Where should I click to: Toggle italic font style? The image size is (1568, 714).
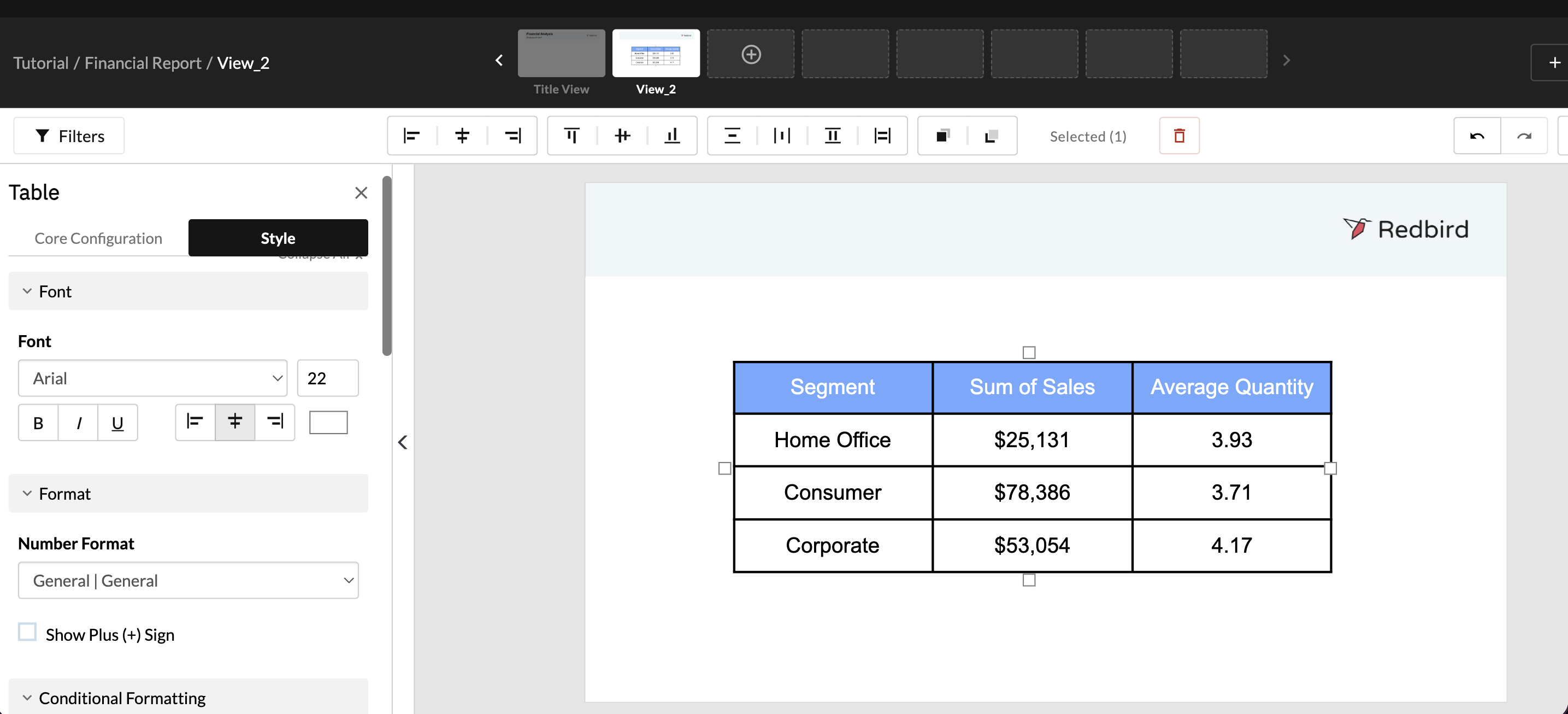[x=79, y=422]
